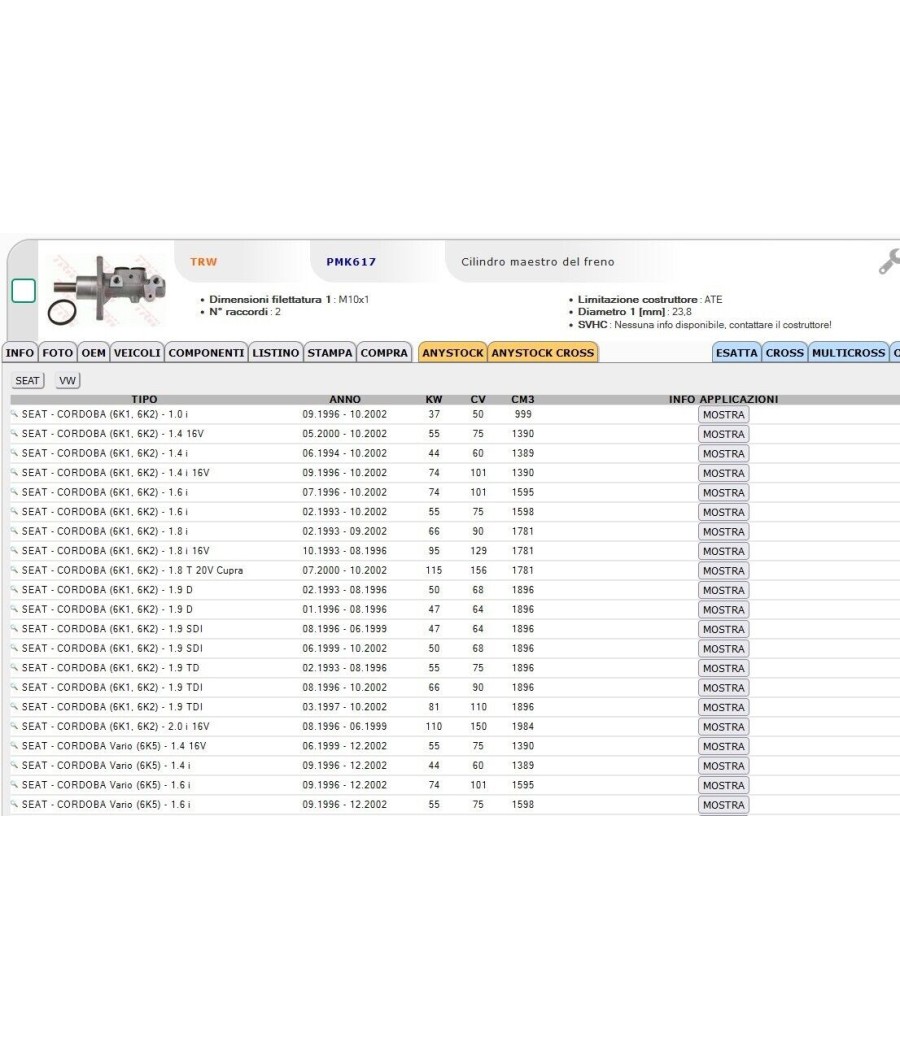Image resolution: width=900 pixels, height=1050 pixels.
Task: Click MOSTRA for Cordoba Vario 1.4 16V row
Action: coord(723,746)
